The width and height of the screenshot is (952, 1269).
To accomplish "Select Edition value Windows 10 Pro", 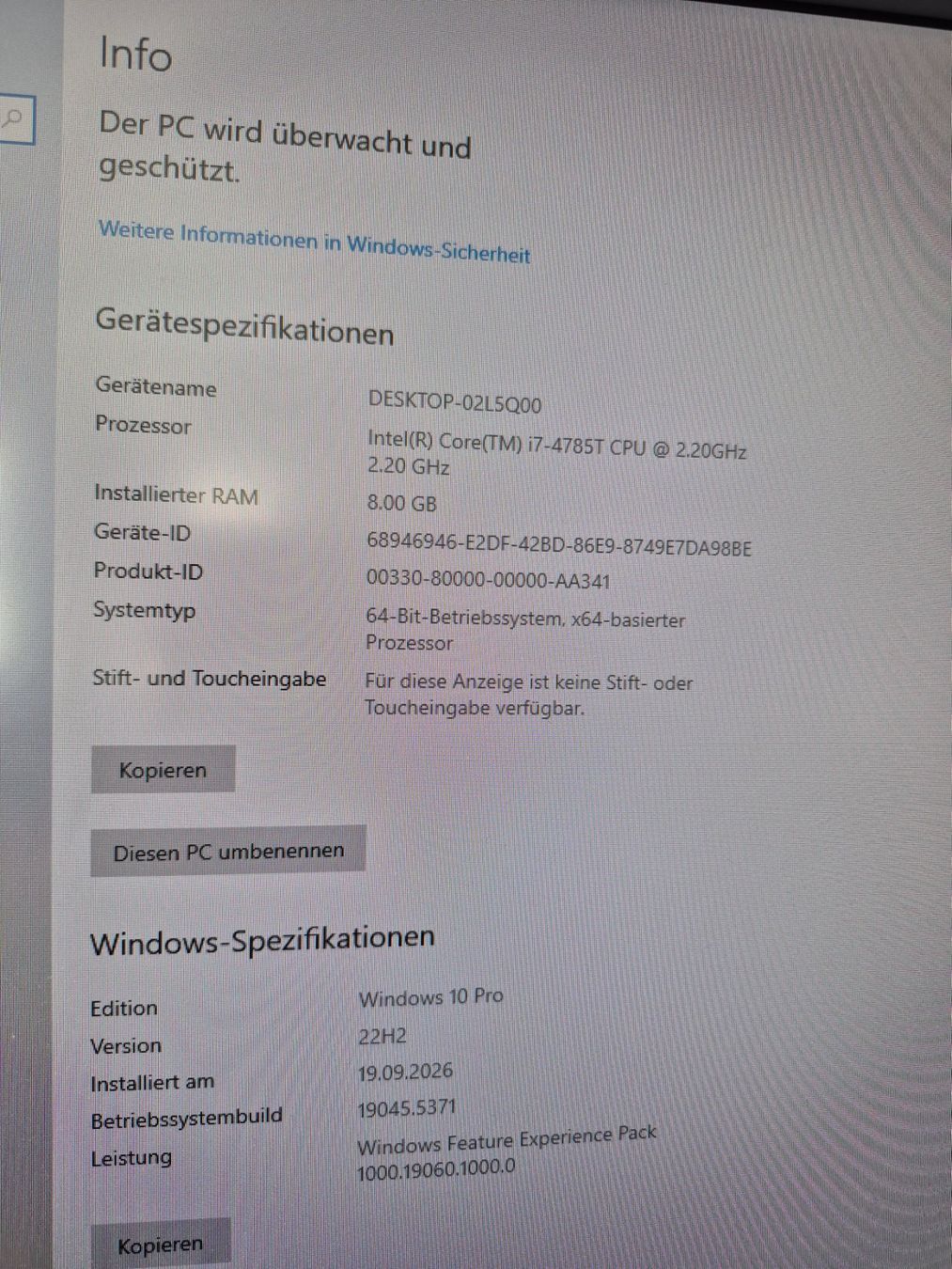I will click(x=430, y=997).
